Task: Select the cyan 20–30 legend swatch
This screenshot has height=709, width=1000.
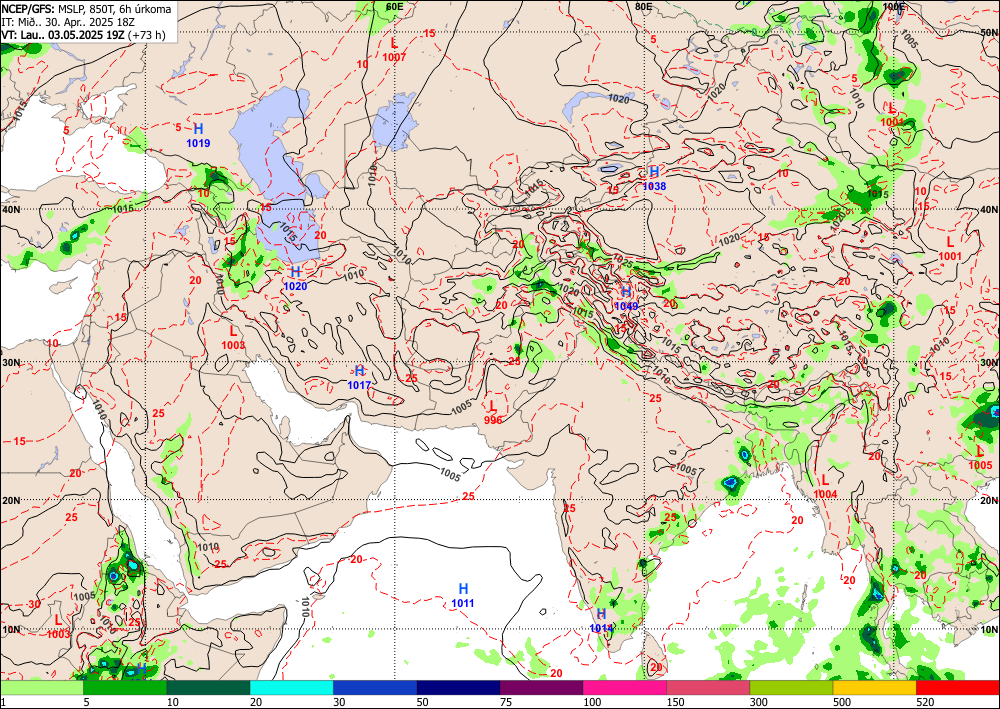Action: pyautogui.click(x=291, y=687)
